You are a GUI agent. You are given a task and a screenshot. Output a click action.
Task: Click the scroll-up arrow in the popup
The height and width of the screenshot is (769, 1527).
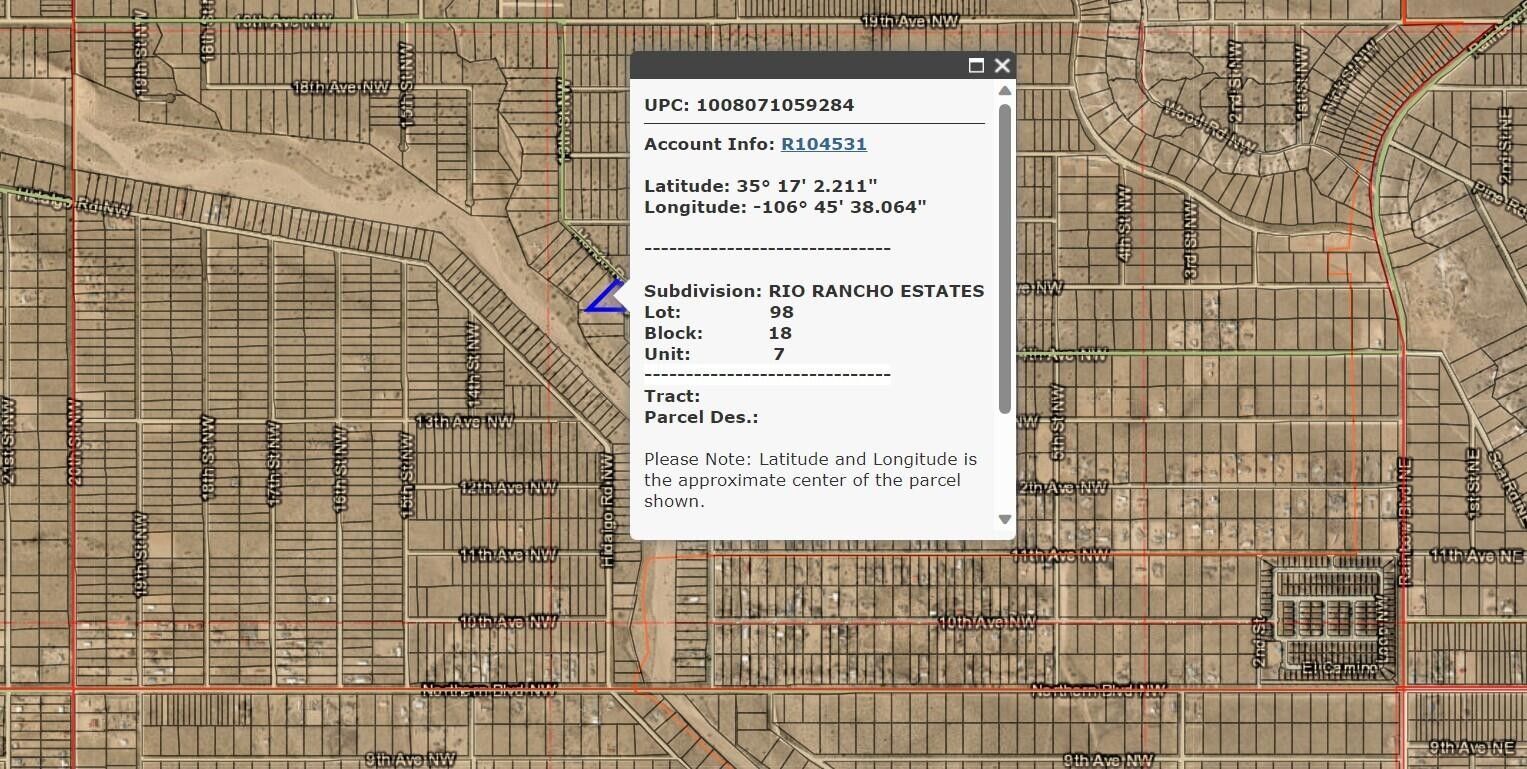pyautogui.click(x=1003, y=90)
